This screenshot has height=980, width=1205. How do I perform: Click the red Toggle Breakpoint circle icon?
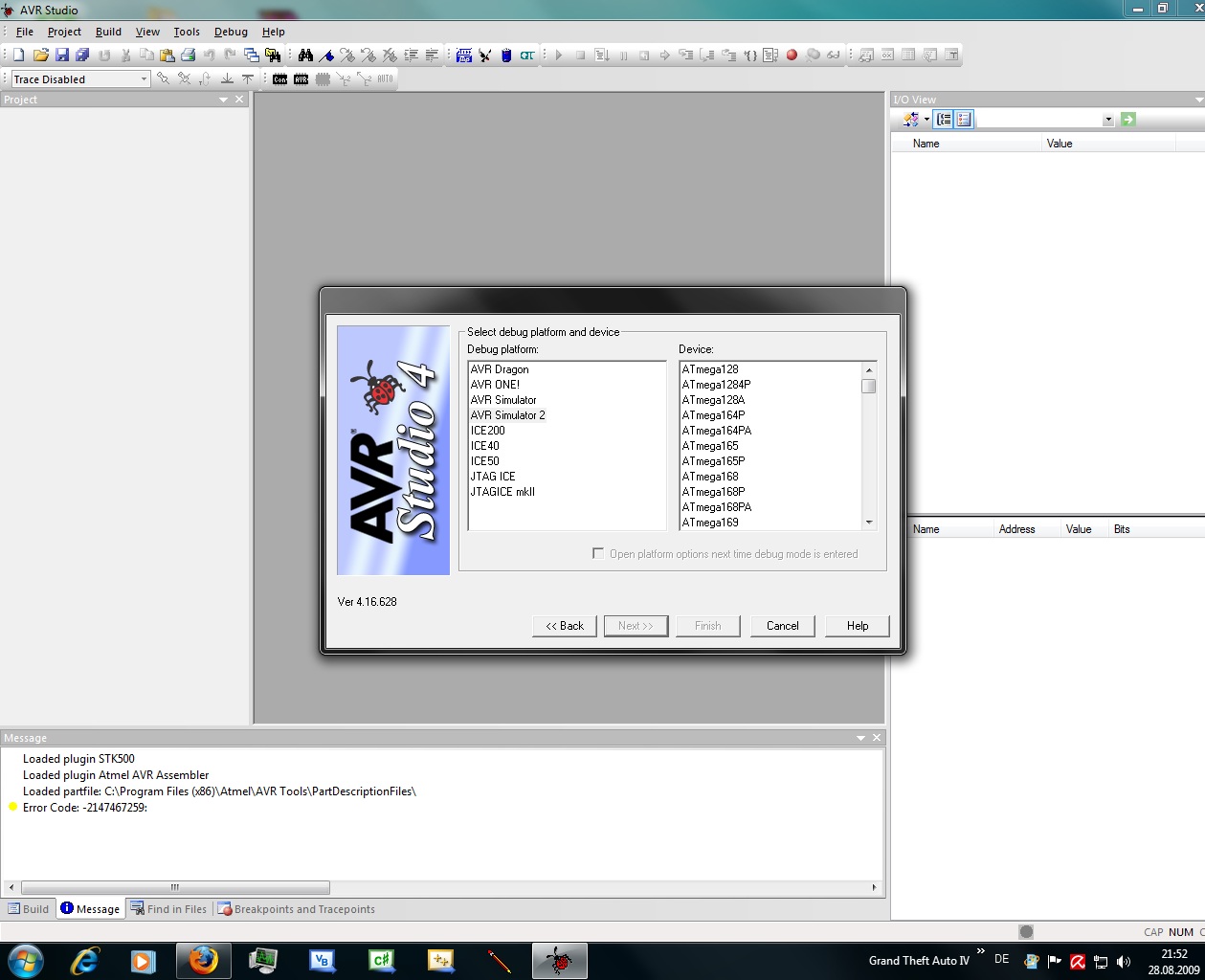[792, 56]
